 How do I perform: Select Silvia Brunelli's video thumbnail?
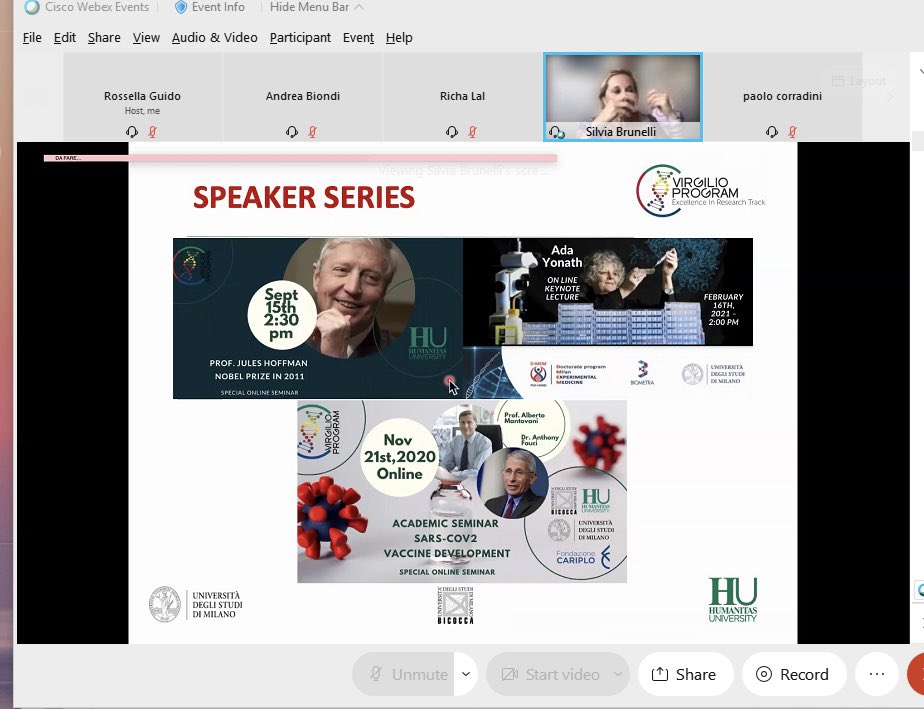[623, 97]
